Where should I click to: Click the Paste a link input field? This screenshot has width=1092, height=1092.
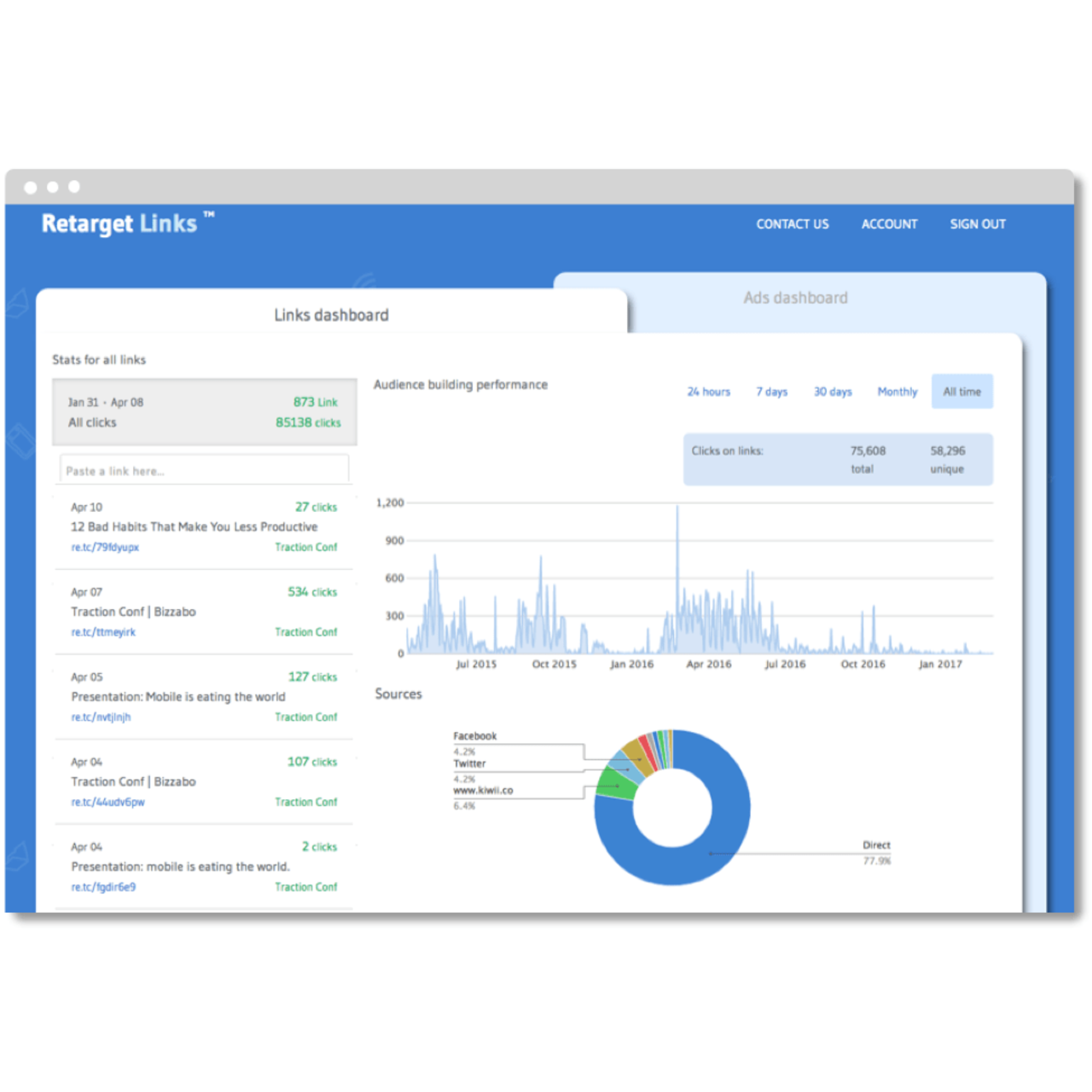[205, 470]
